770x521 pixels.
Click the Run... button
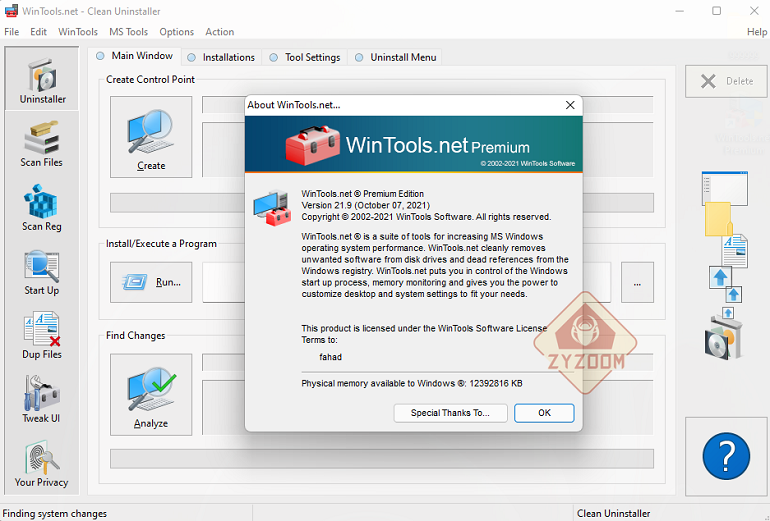point(151,282)
